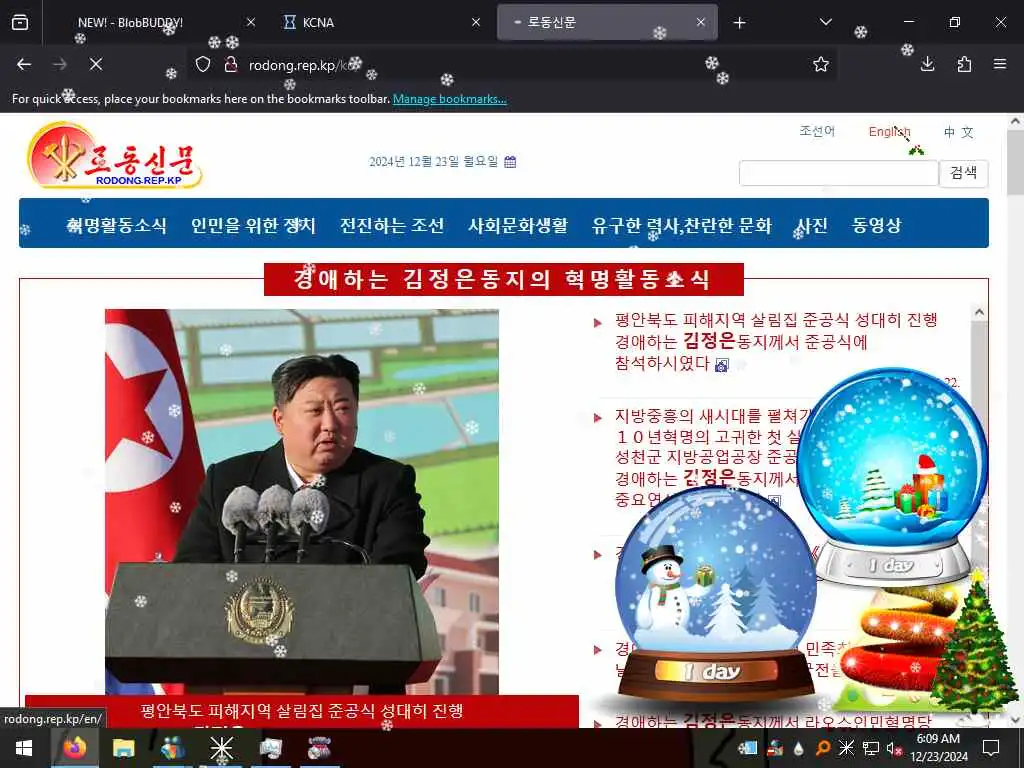The image size is (1024, 768).
Task: Go back using the browser back arrow
Action: click(24, 64)
